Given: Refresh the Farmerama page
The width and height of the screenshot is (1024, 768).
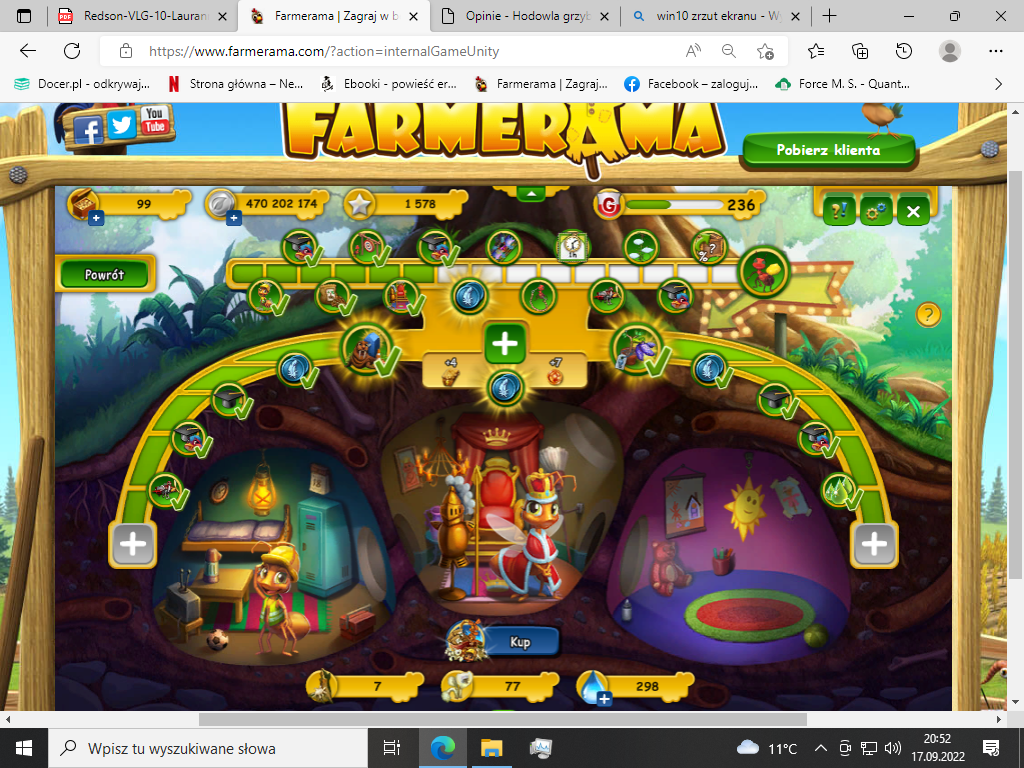Looking at the screenshot, I should pos(72,51).
